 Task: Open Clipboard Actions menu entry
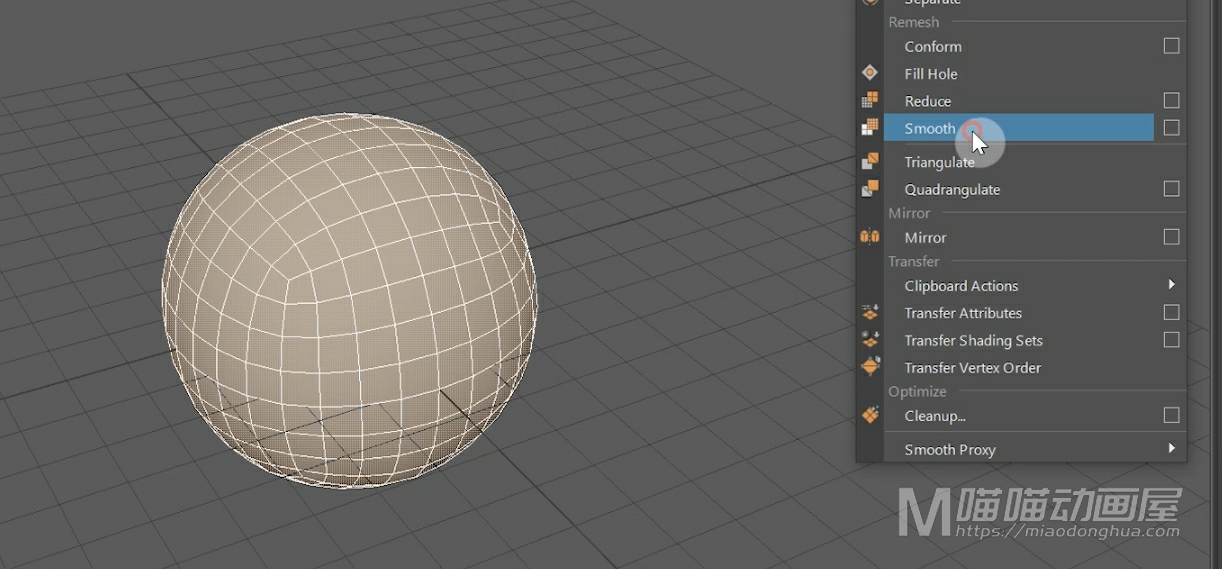point(961,285)
